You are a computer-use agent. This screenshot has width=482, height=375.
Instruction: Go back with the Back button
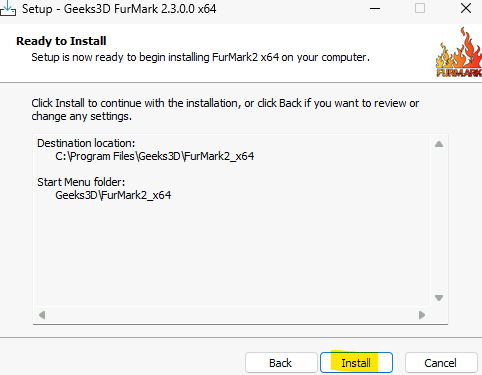coord(281,363)
